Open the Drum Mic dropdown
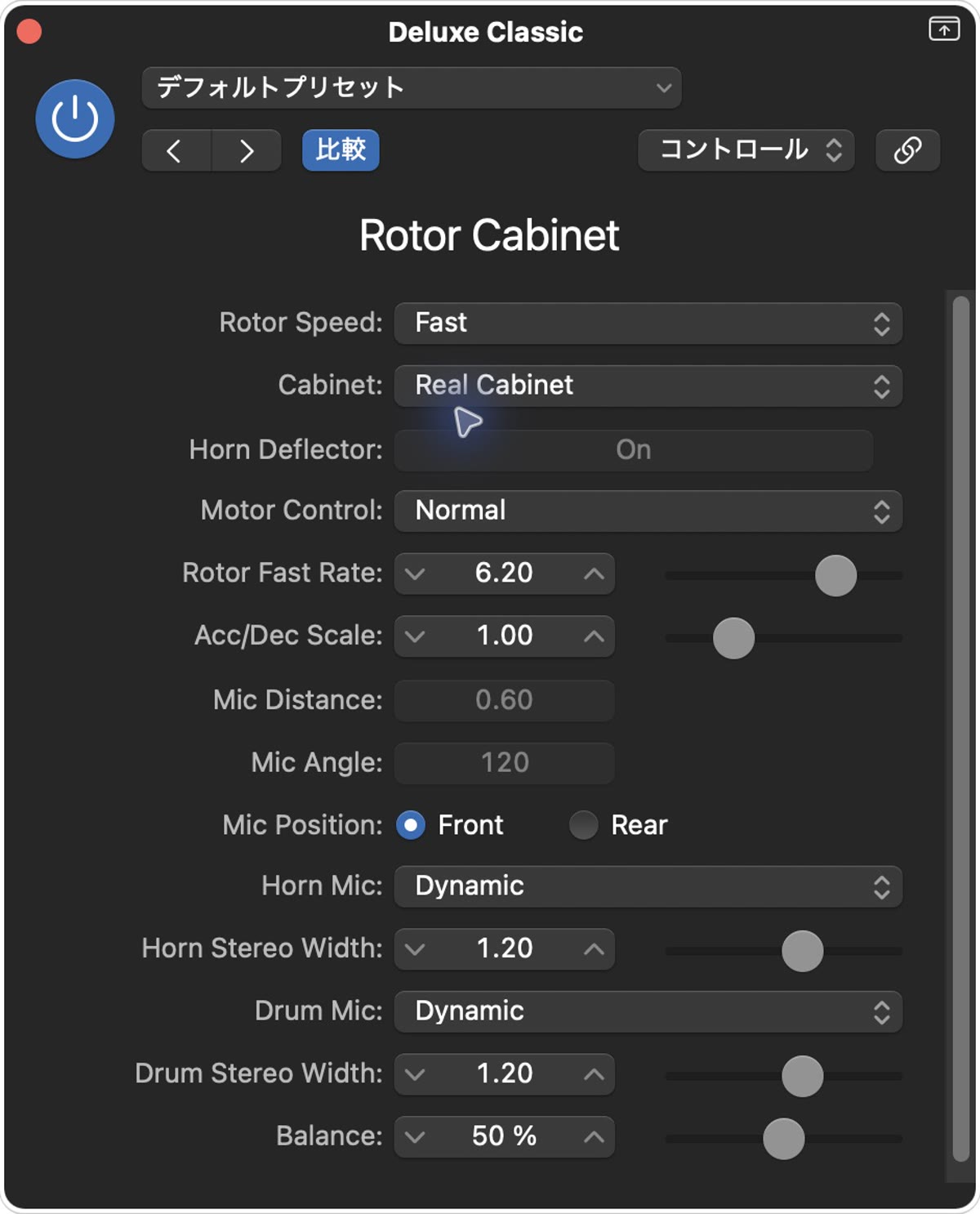Screen dimensions: 980x1214 pos(648,1012)
